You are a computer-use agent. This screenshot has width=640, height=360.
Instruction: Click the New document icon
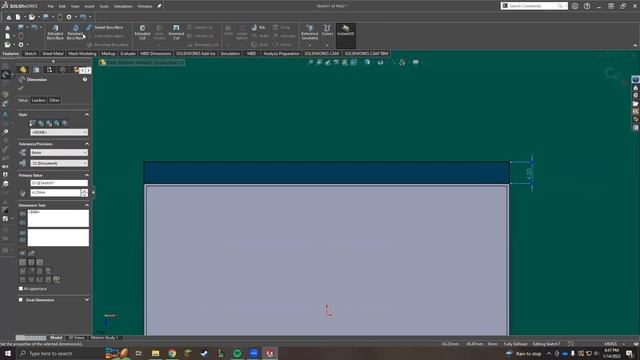point(18,17)
